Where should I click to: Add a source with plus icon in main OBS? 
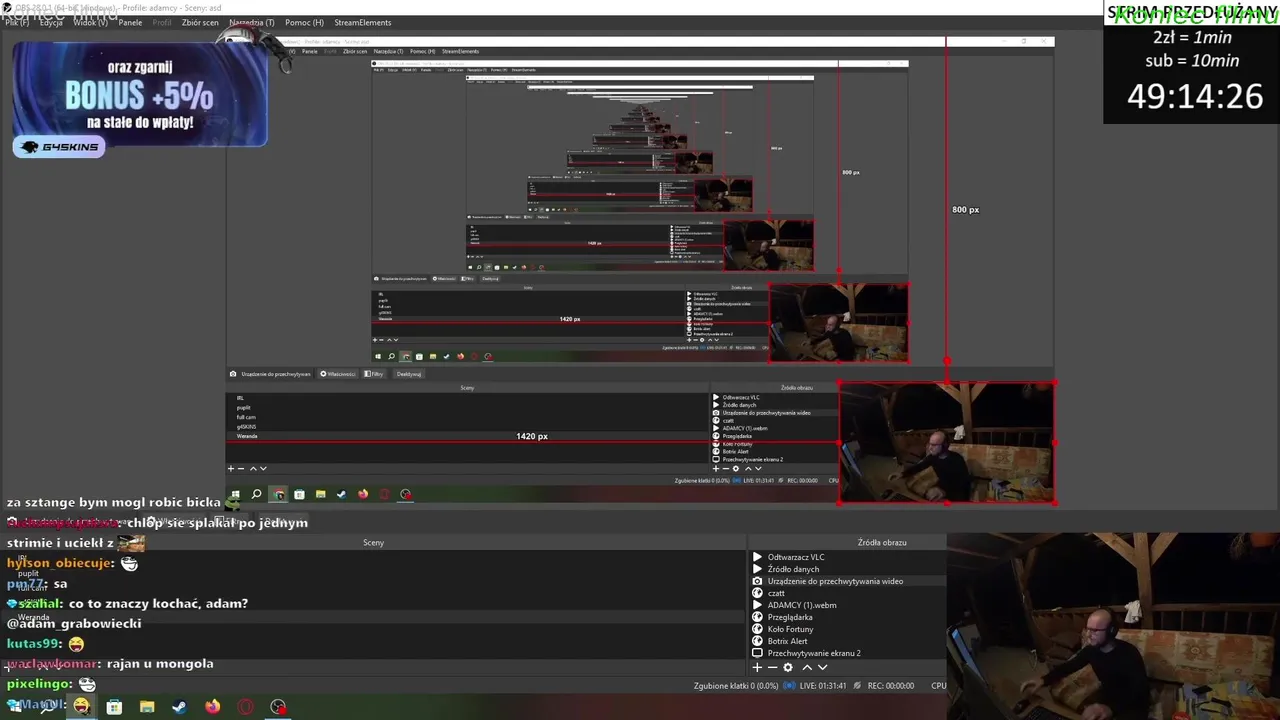click(x=757, y=667)
